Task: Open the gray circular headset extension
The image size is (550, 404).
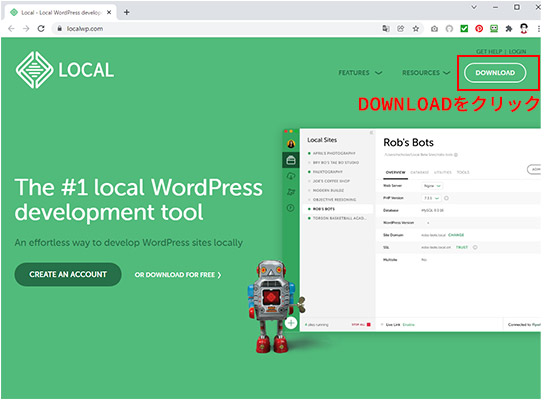Action: click(x=449, y=29)
